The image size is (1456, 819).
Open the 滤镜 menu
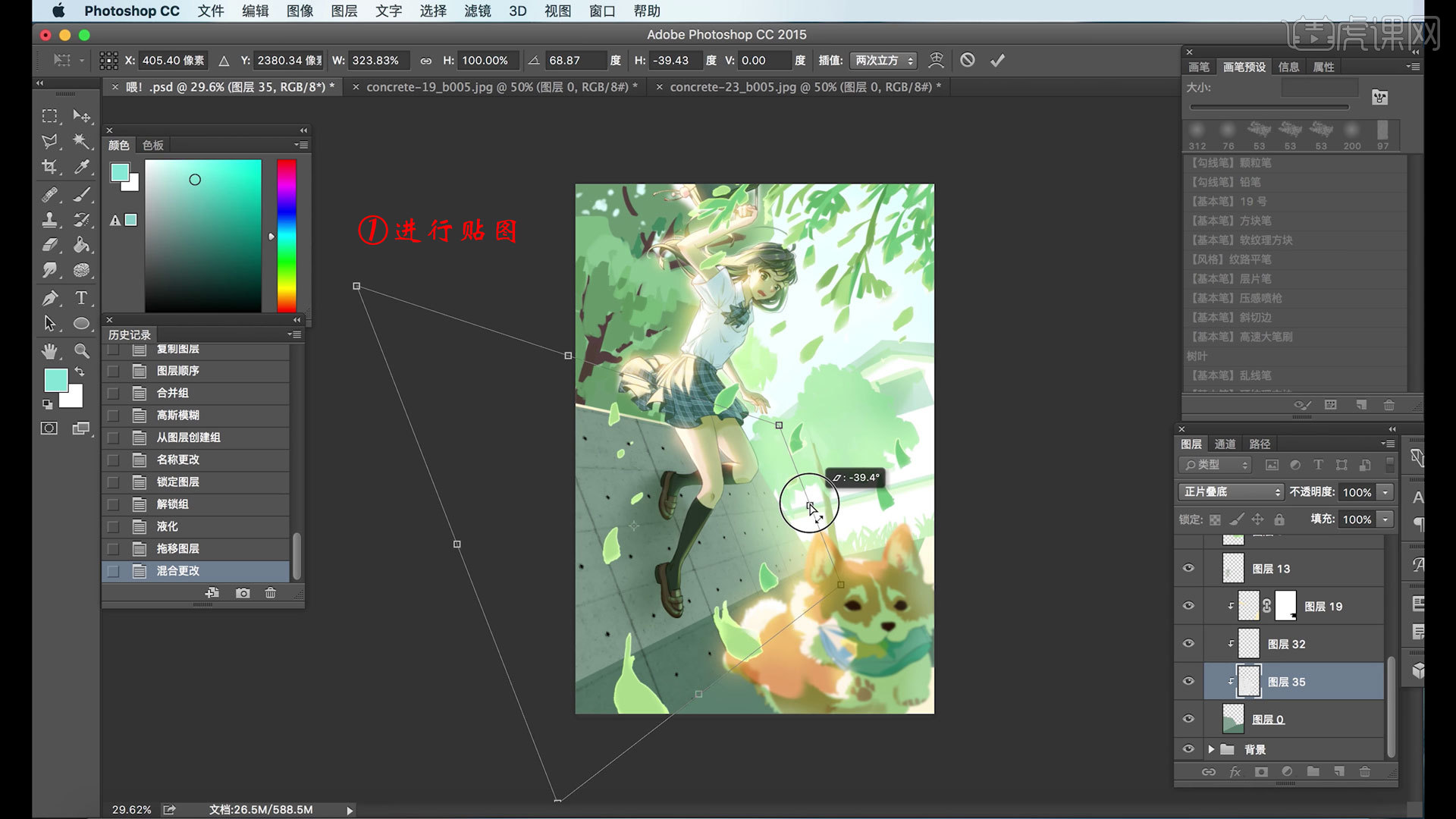coord(478,11)
